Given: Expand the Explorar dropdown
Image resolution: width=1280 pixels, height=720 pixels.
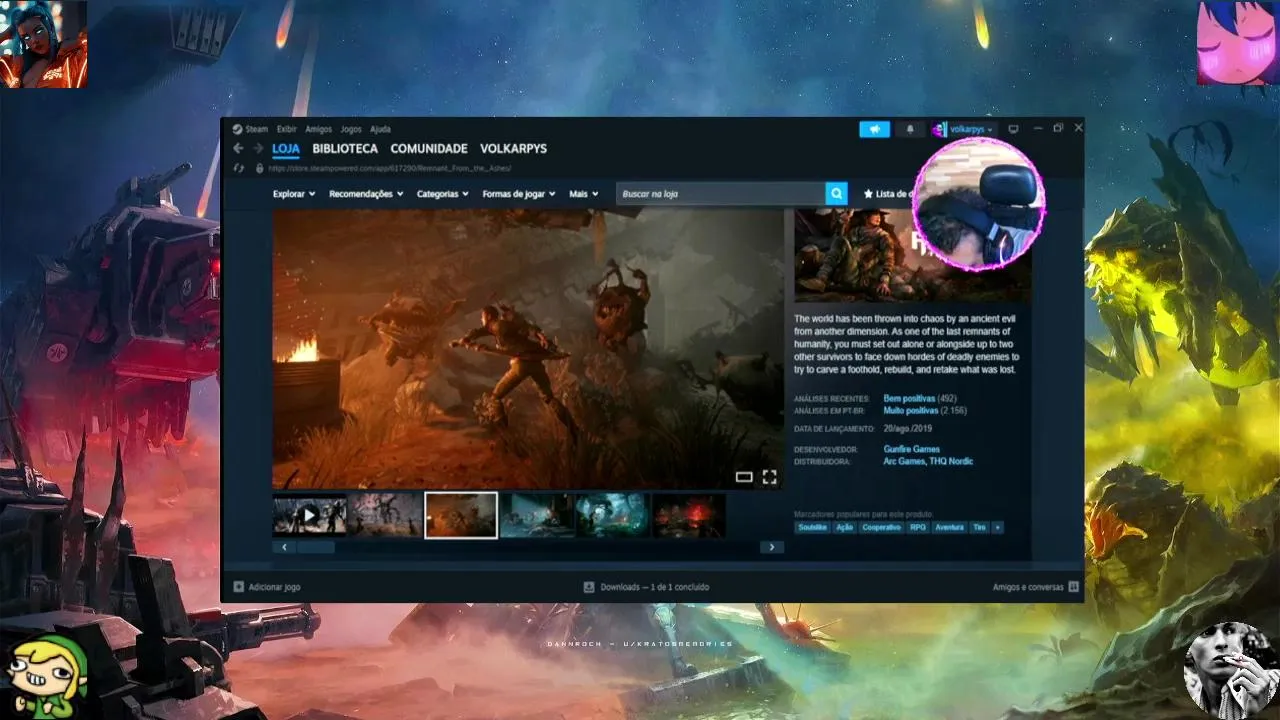Looking at the screenshot, I should pos(294,194).
